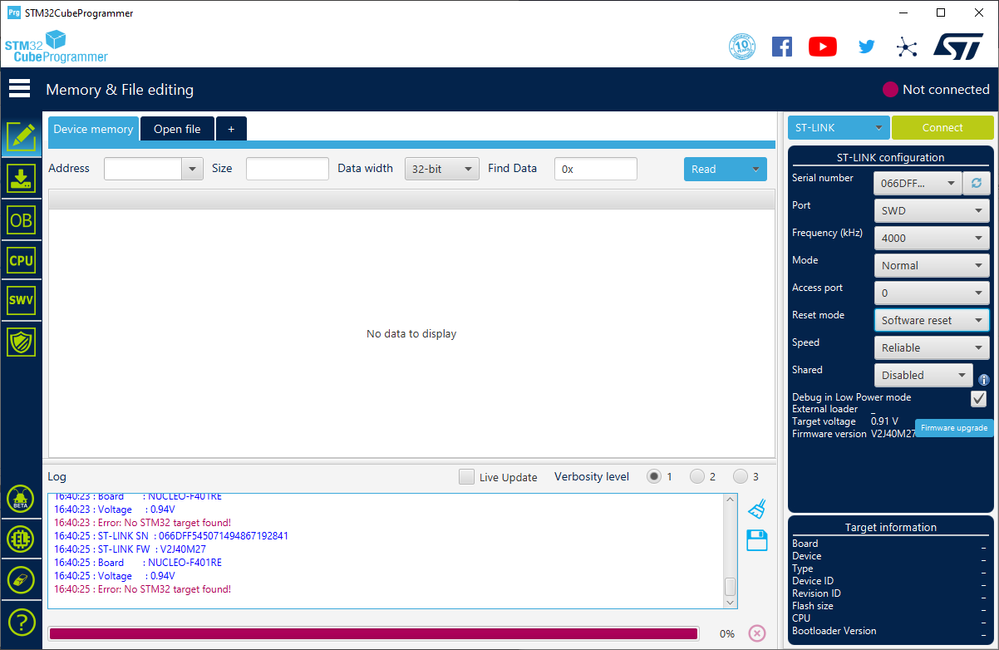Click the log scrollbar up arrow
This screenshot has height=650, width=999.
730,500
